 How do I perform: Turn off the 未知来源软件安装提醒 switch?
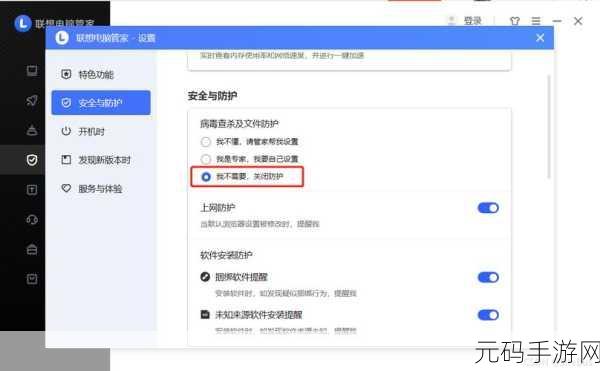tap(488, 315)
